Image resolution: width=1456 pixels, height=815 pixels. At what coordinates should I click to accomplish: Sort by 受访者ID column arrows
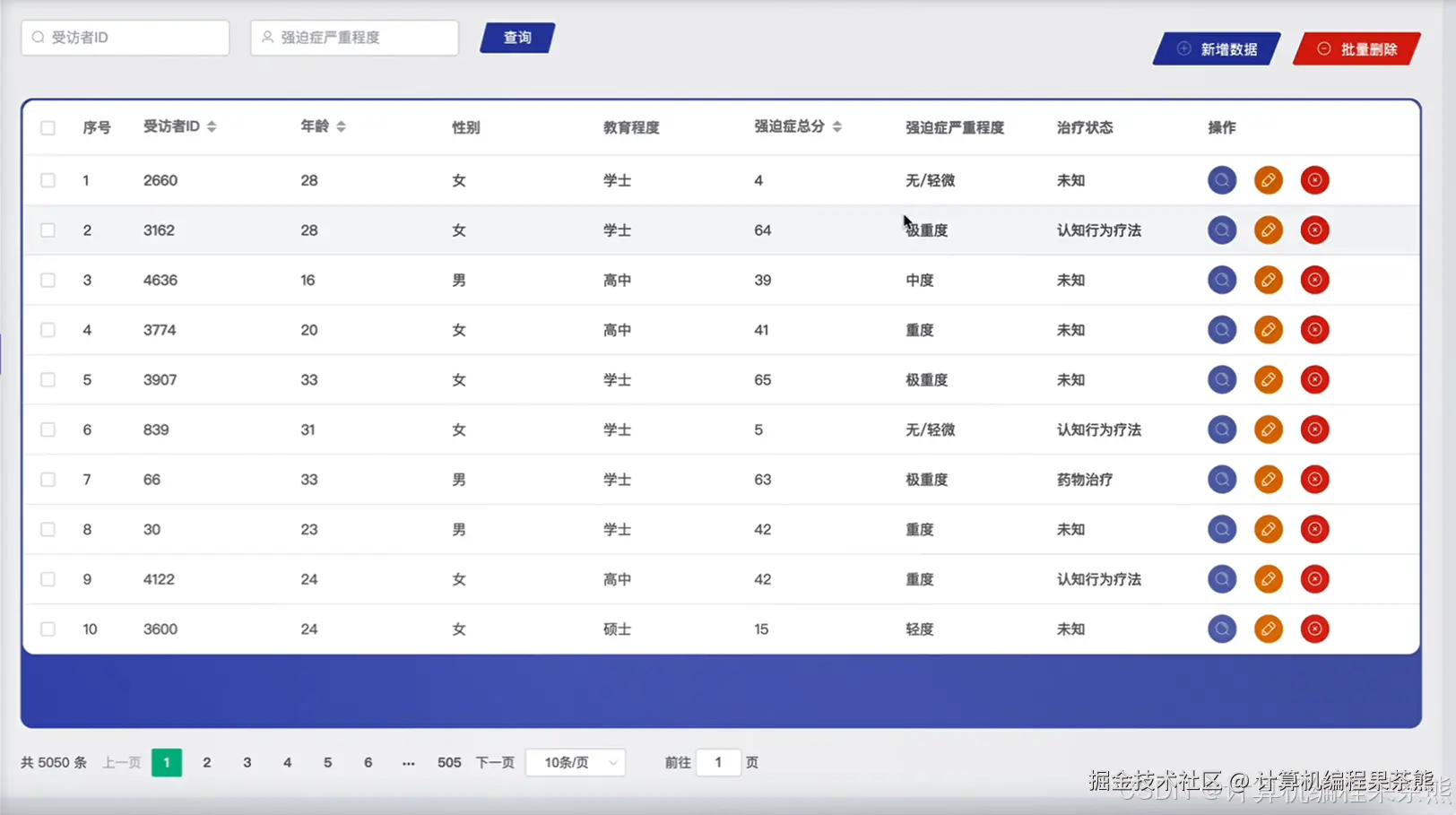212,126
